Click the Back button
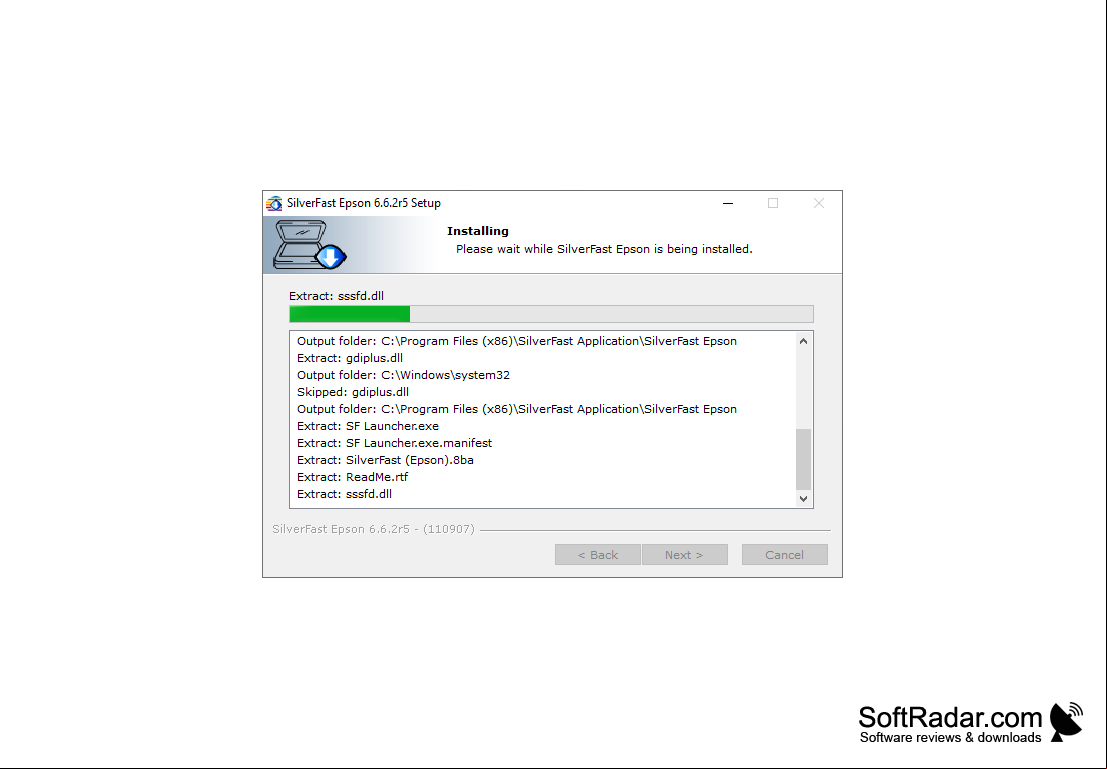This screenshot has height=769, width=1107. (x=598, y=555)
